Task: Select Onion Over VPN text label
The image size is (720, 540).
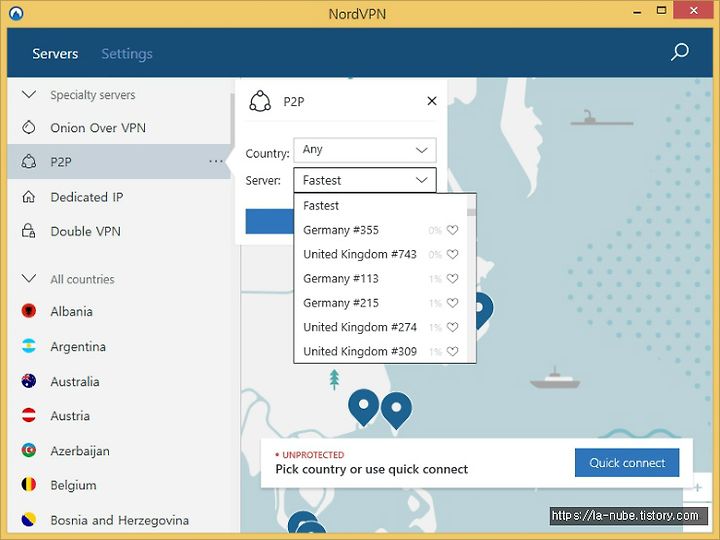Action: pyautogui.click(x=98, y=128)
